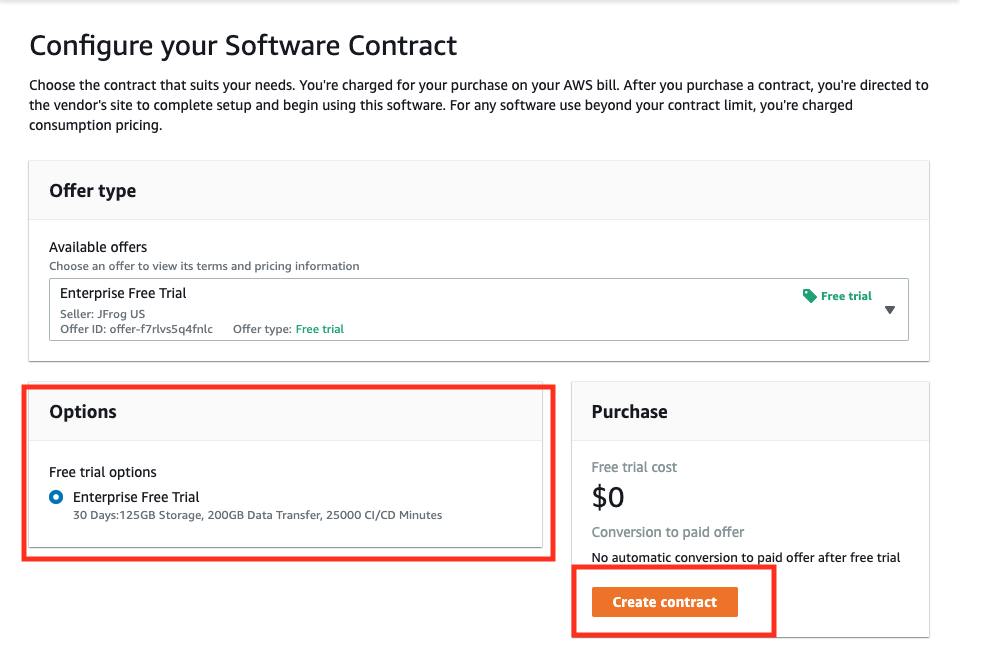Image resolution: width=1007 pixels, height=647 pixels.
Task: Click the Purchase panel header
Action: click(x=629, y=411)
